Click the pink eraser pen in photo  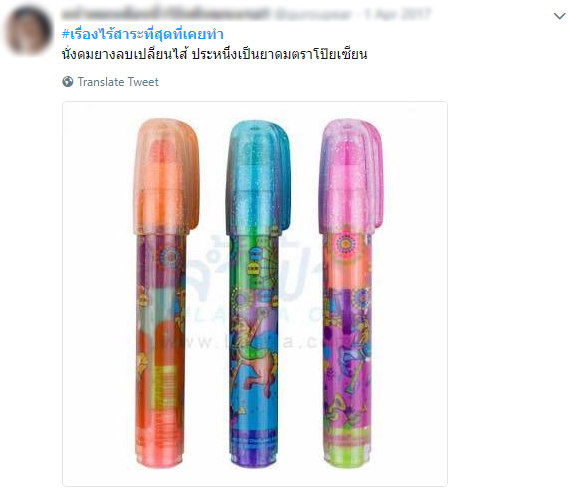coord(351,293)
